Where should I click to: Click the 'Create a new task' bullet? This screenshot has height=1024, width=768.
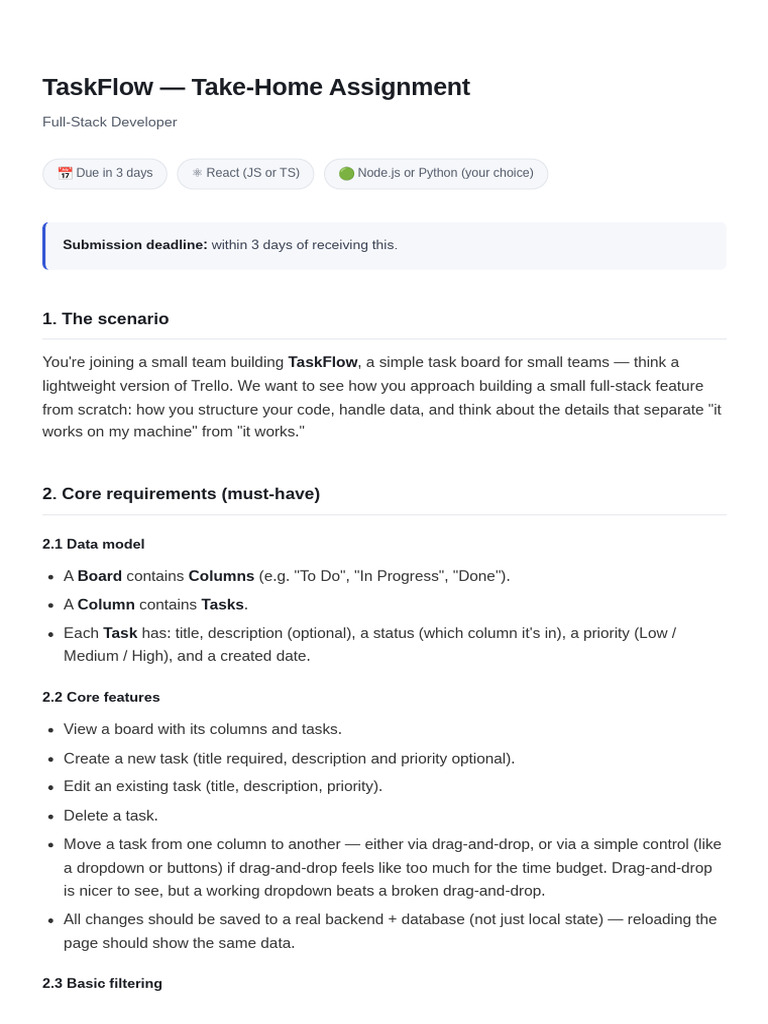click(x=289, y=759)
